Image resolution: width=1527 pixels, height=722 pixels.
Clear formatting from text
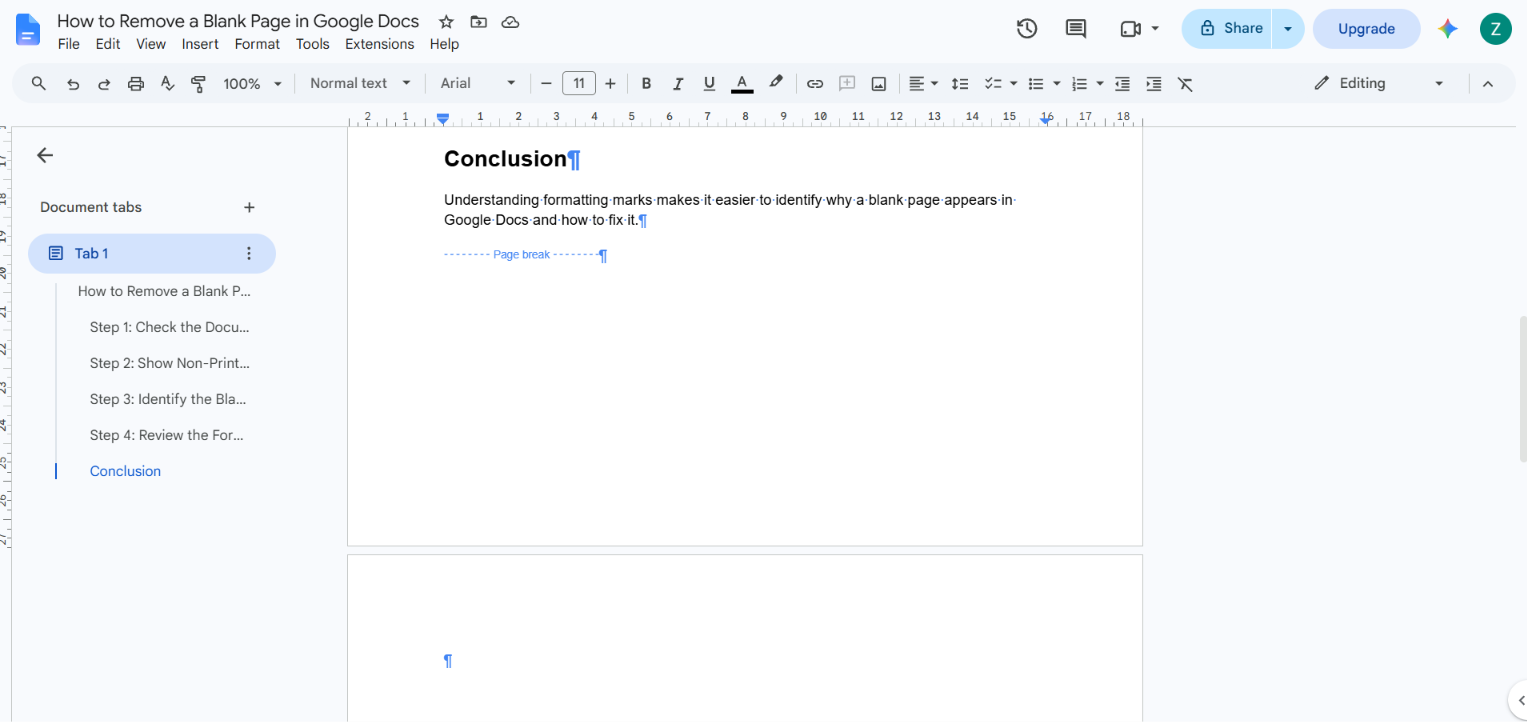coord(1186,84)
